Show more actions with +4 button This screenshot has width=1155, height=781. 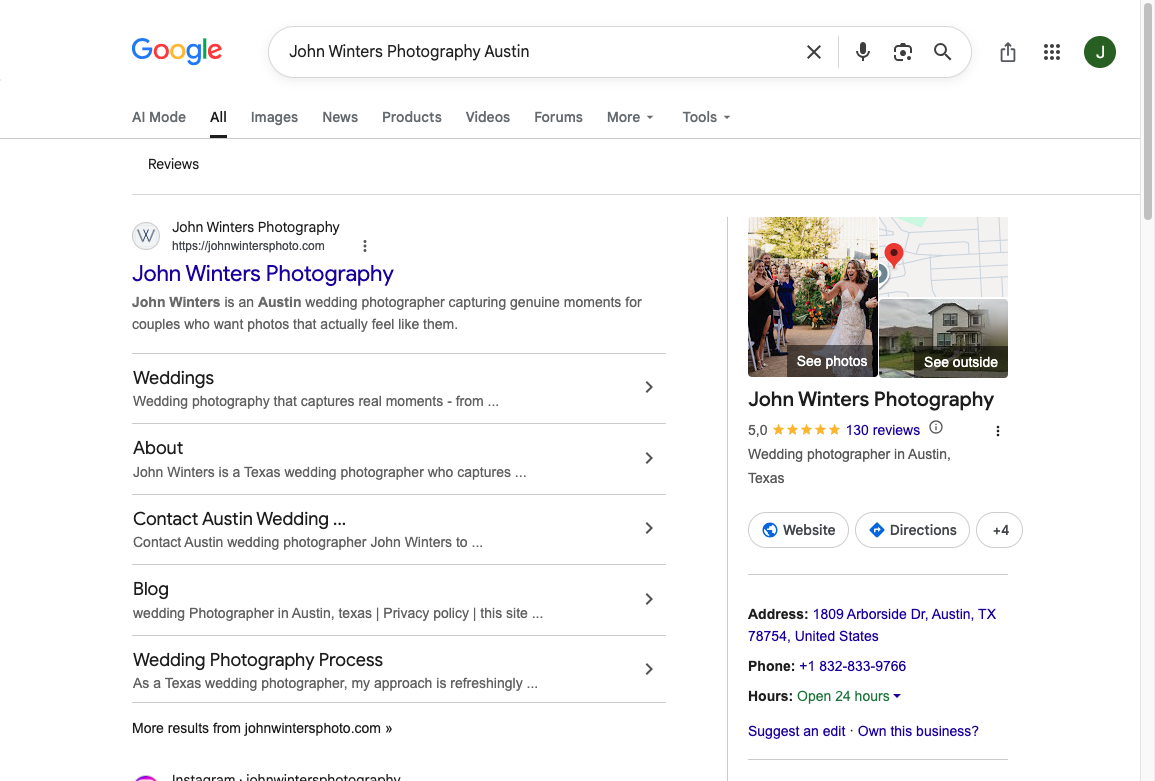(1000, 530)
